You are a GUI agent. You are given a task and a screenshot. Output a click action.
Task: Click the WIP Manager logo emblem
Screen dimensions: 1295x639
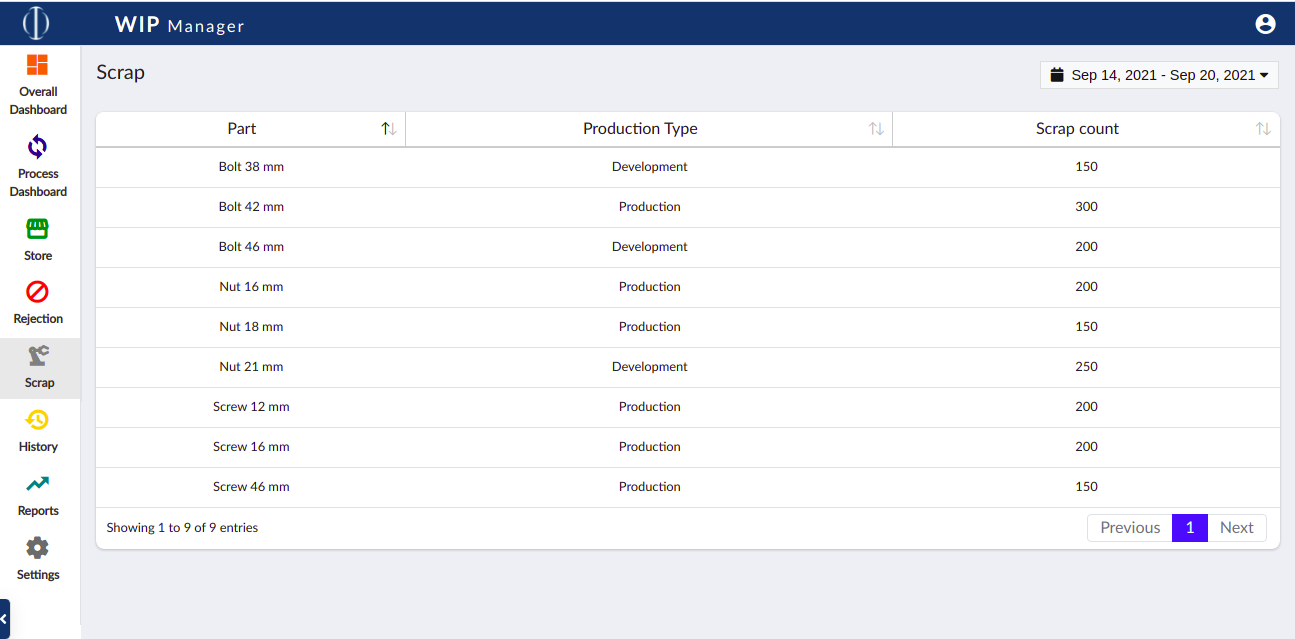point(36,23)
